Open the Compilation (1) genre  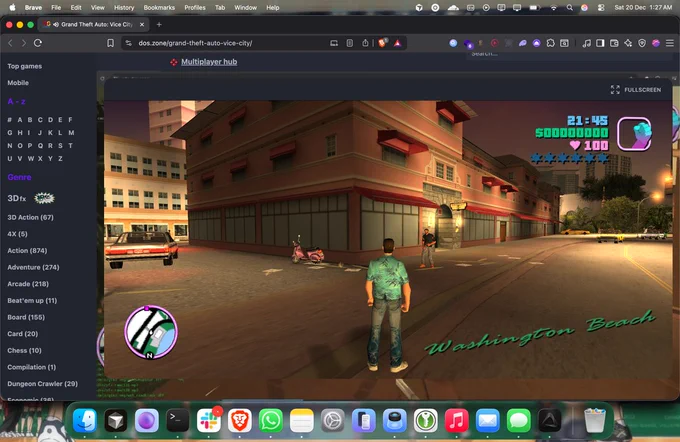tap(32, 367)
